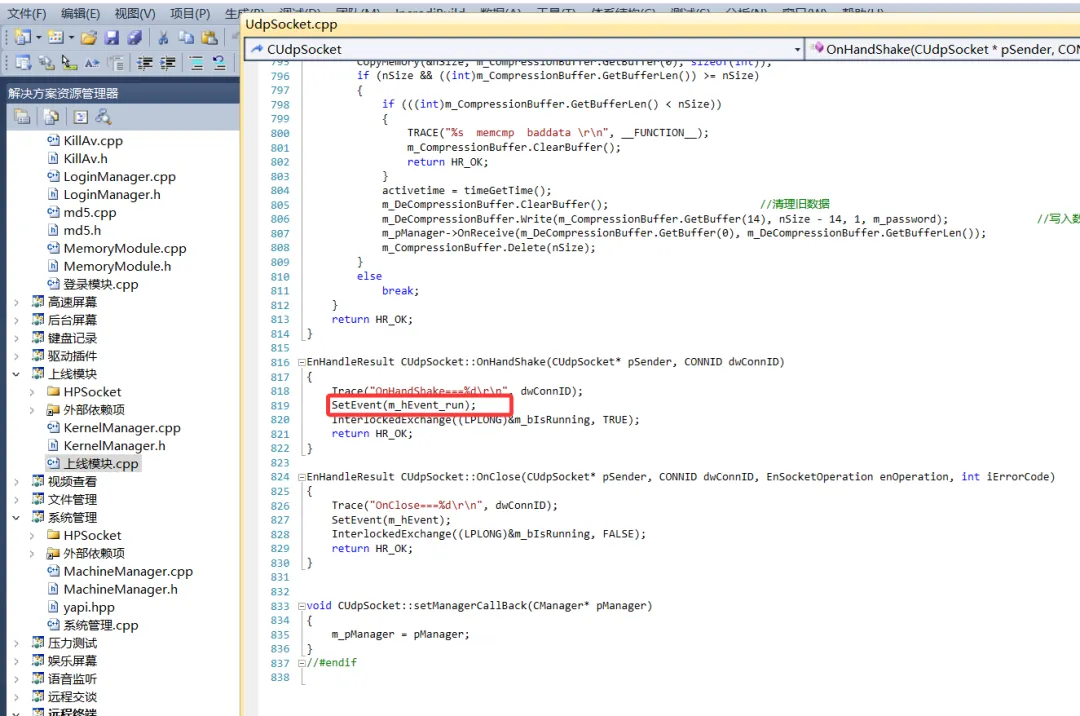Open the New Project dropdown arrow

click(39, 37)
